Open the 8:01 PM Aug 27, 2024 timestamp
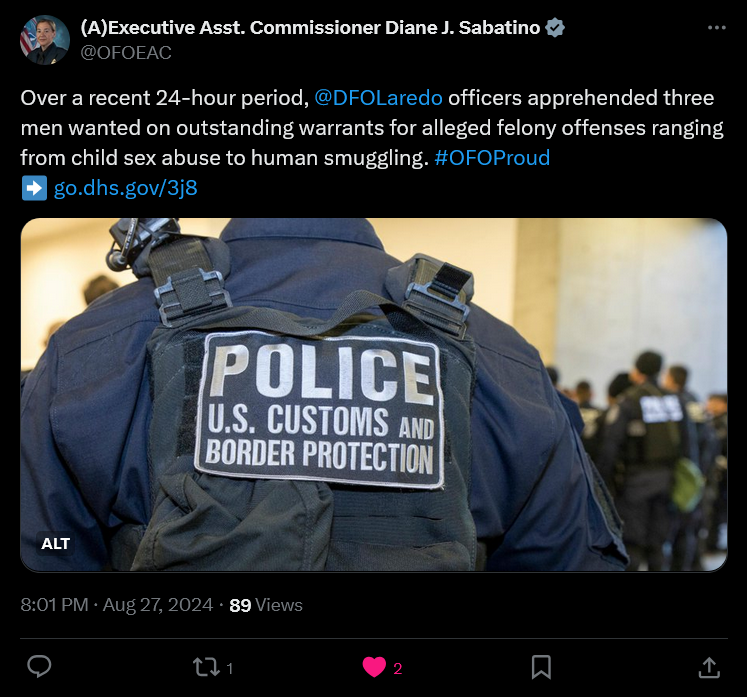Image resolution: width=747 pixels, height=697 pixels. click(x=117, y=605)
